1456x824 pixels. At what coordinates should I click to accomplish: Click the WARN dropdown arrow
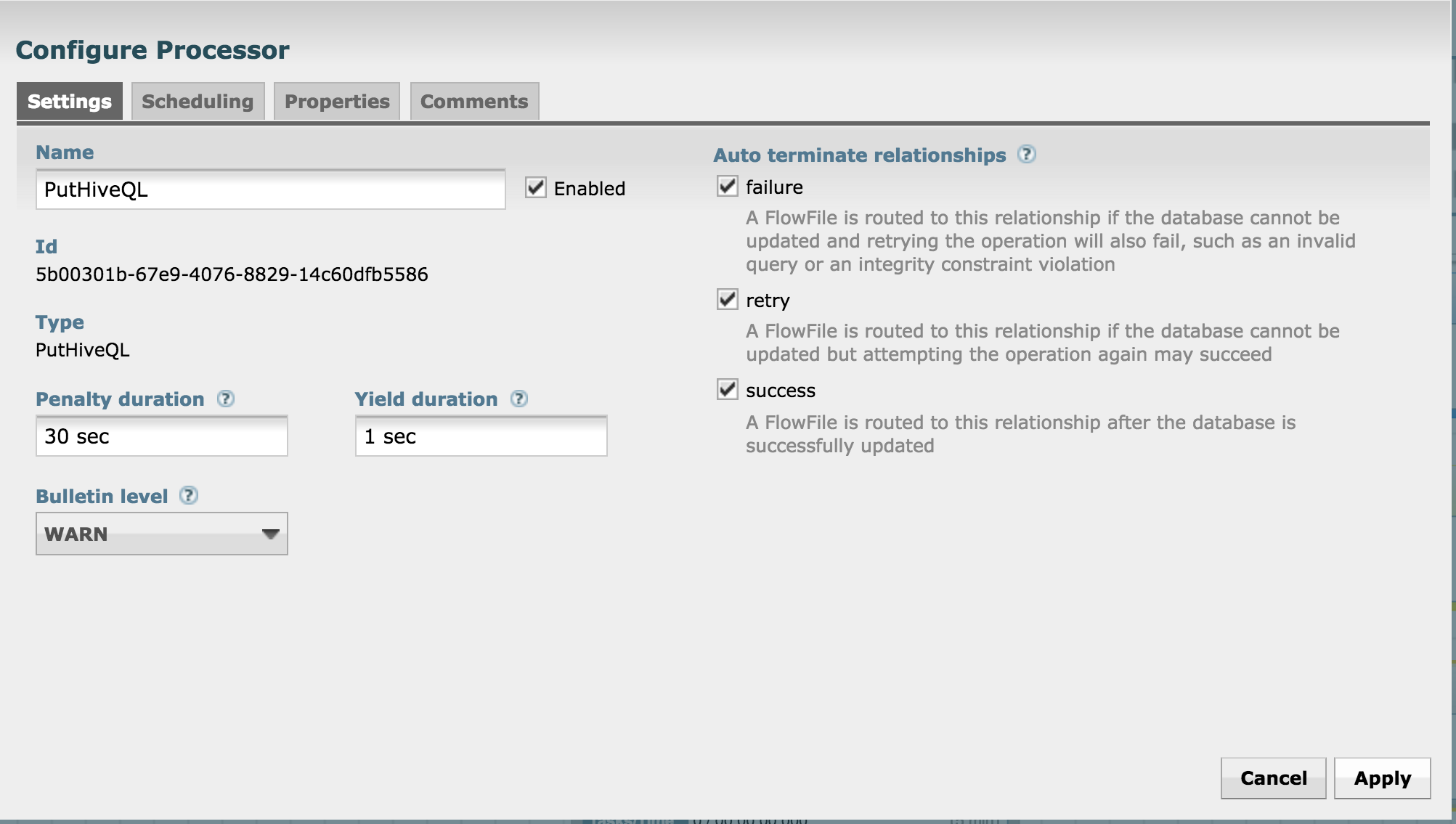tap(270, 534)
